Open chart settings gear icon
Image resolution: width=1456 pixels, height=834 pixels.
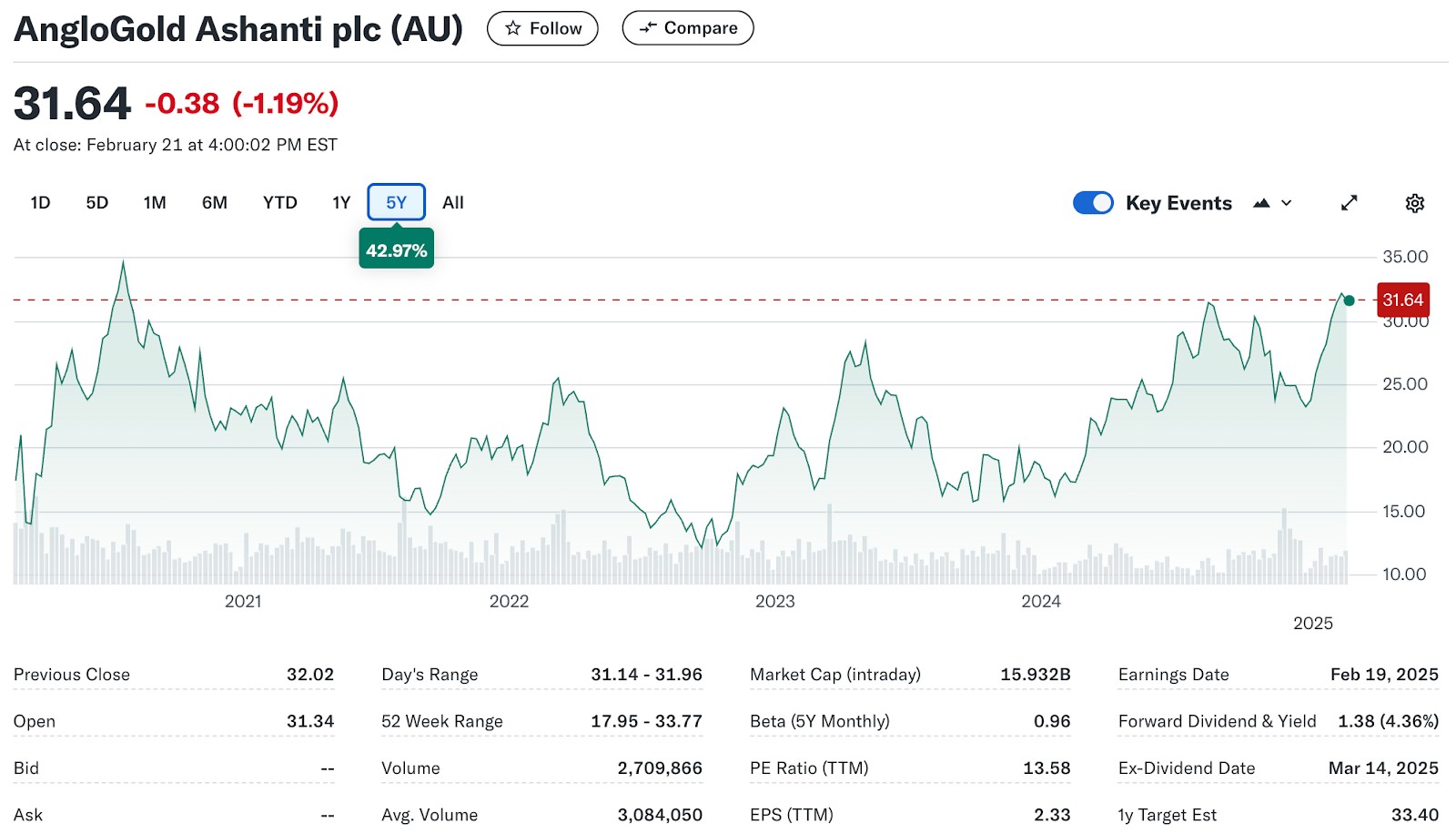click(x=1414, y=203)
